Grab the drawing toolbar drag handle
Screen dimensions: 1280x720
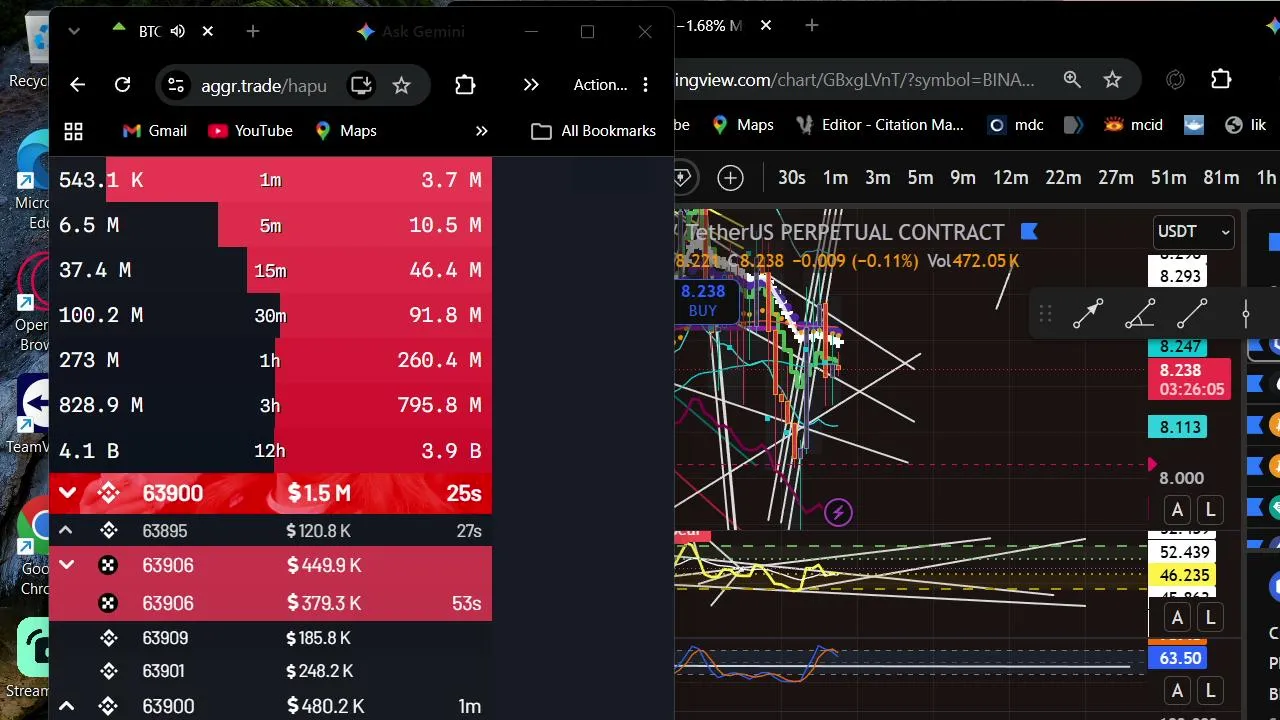[x=1045, y=314]
